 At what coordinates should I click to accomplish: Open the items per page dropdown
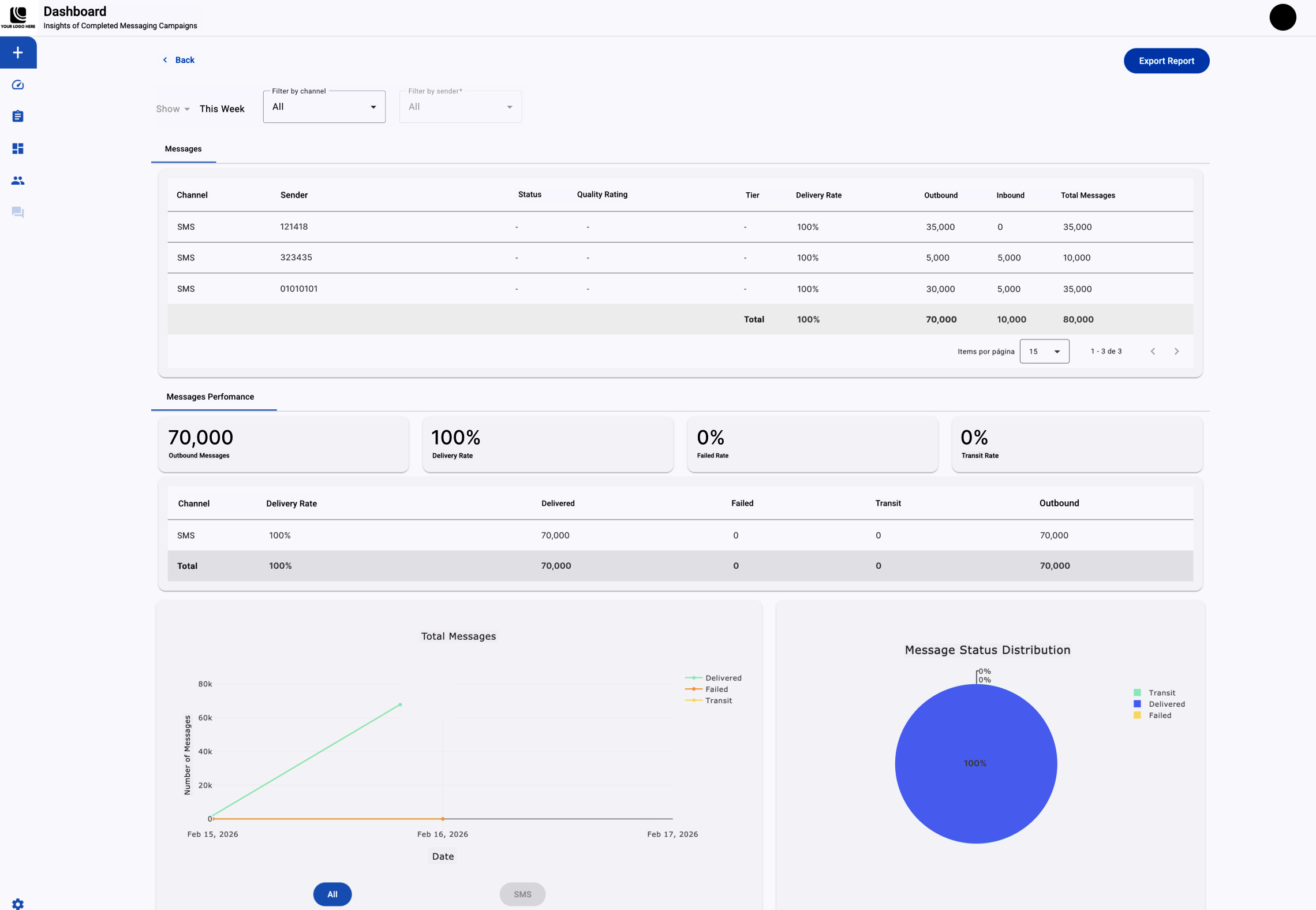(1044, 351)
